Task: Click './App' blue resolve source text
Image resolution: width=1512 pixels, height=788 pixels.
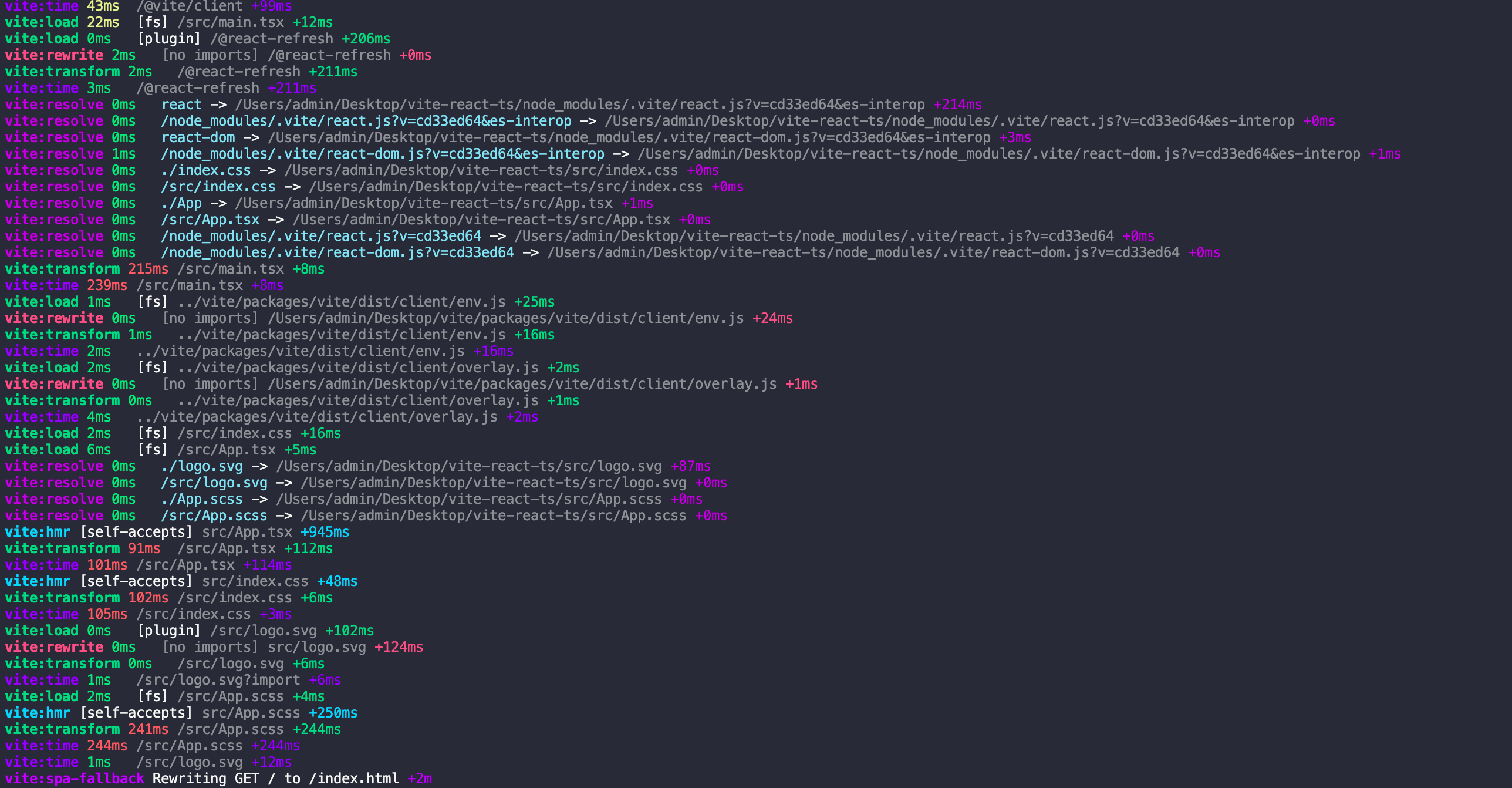Action: tap(181, 203)
